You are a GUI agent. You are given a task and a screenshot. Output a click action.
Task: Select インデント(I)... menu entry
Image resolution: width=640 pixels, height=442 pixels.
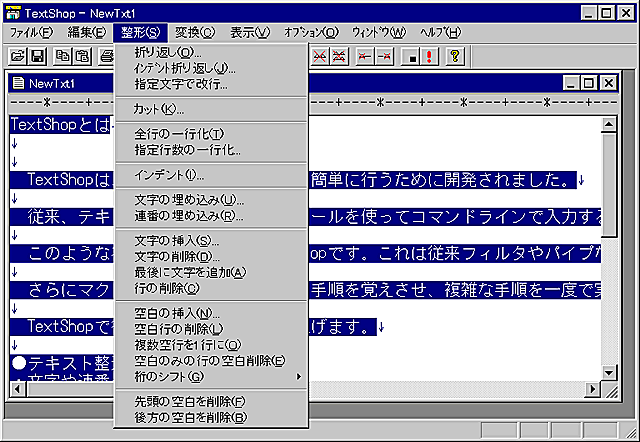pos(211,175)
